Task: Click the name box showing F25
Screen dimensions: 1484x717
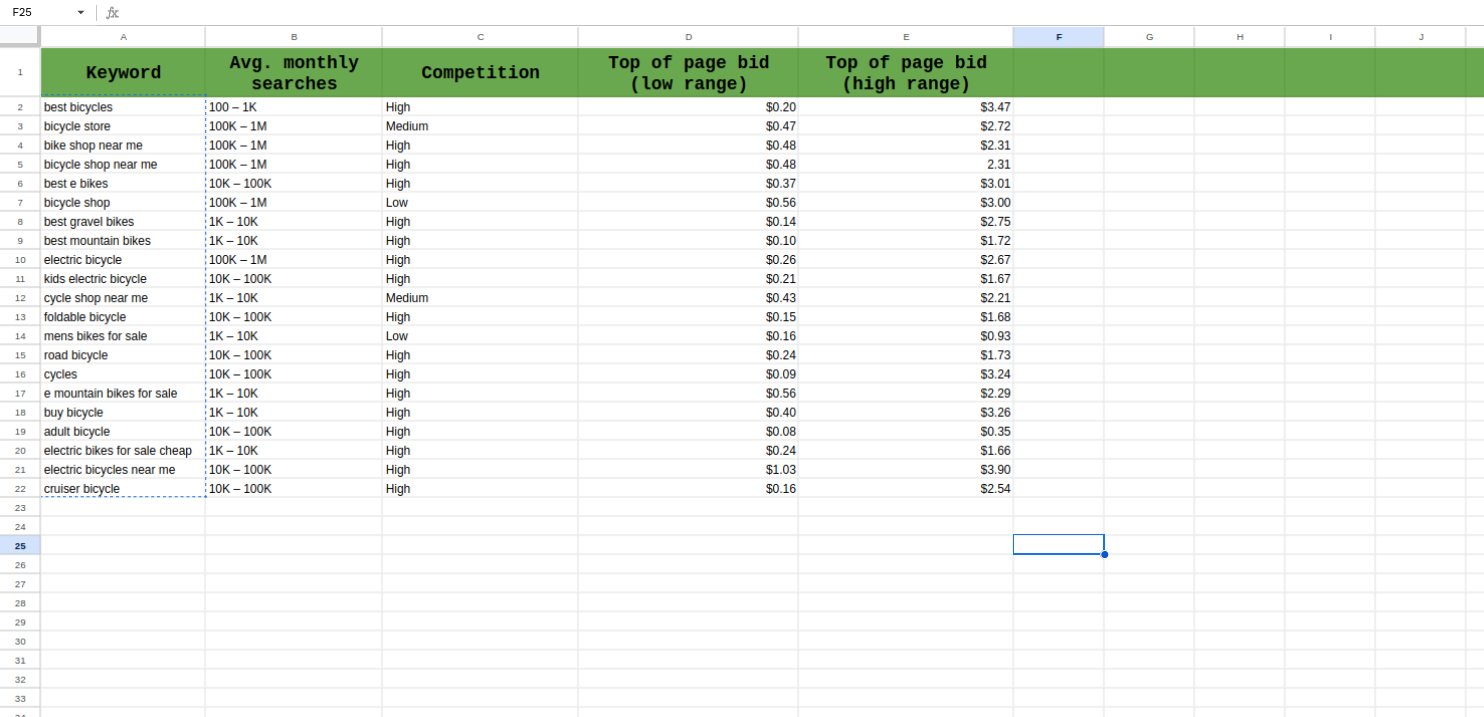Action: 40,13
